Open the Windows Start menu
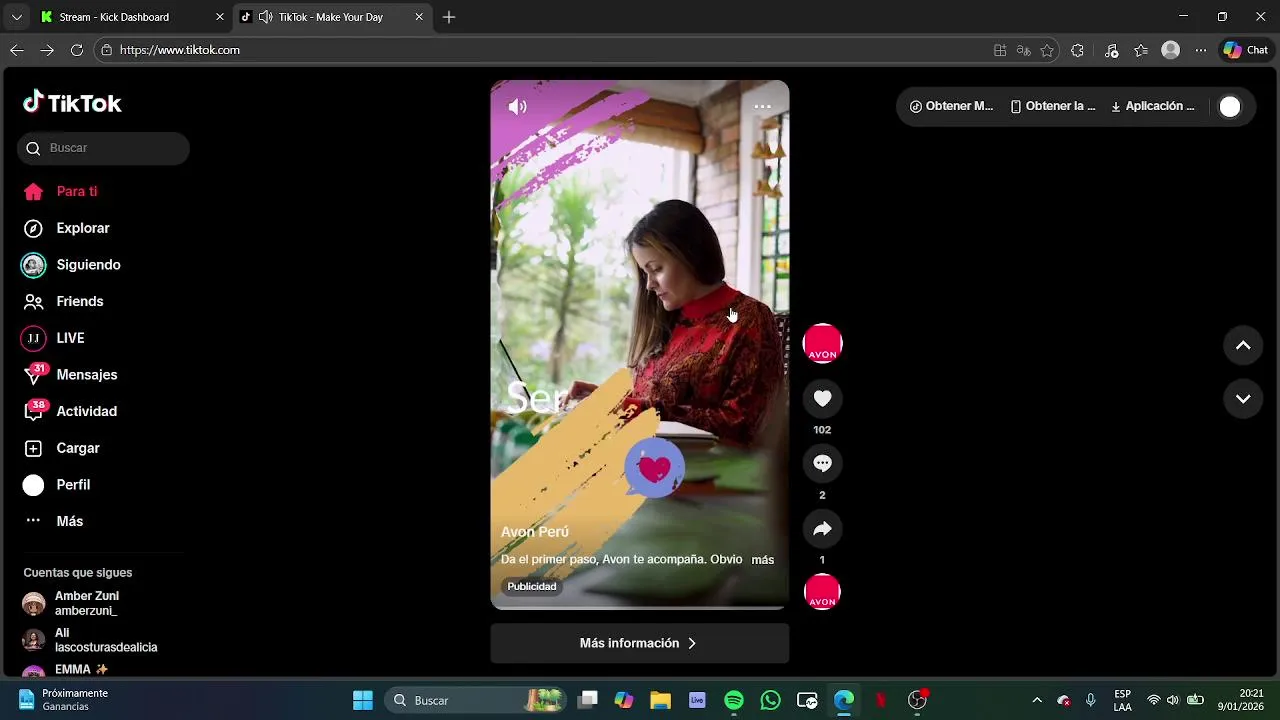This screenshot has height=720, width=1280. [363, 700]
